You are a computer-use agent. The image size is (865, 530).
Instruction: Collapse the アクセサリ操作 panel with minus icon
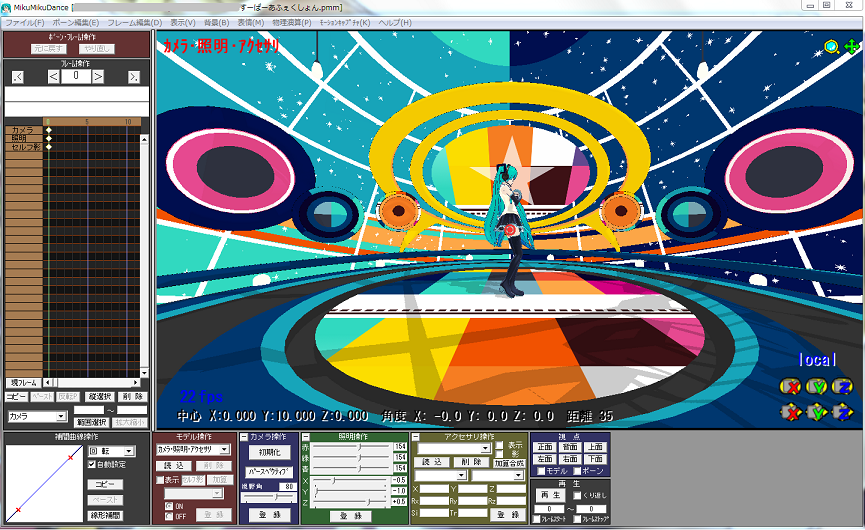click(416, 437)
